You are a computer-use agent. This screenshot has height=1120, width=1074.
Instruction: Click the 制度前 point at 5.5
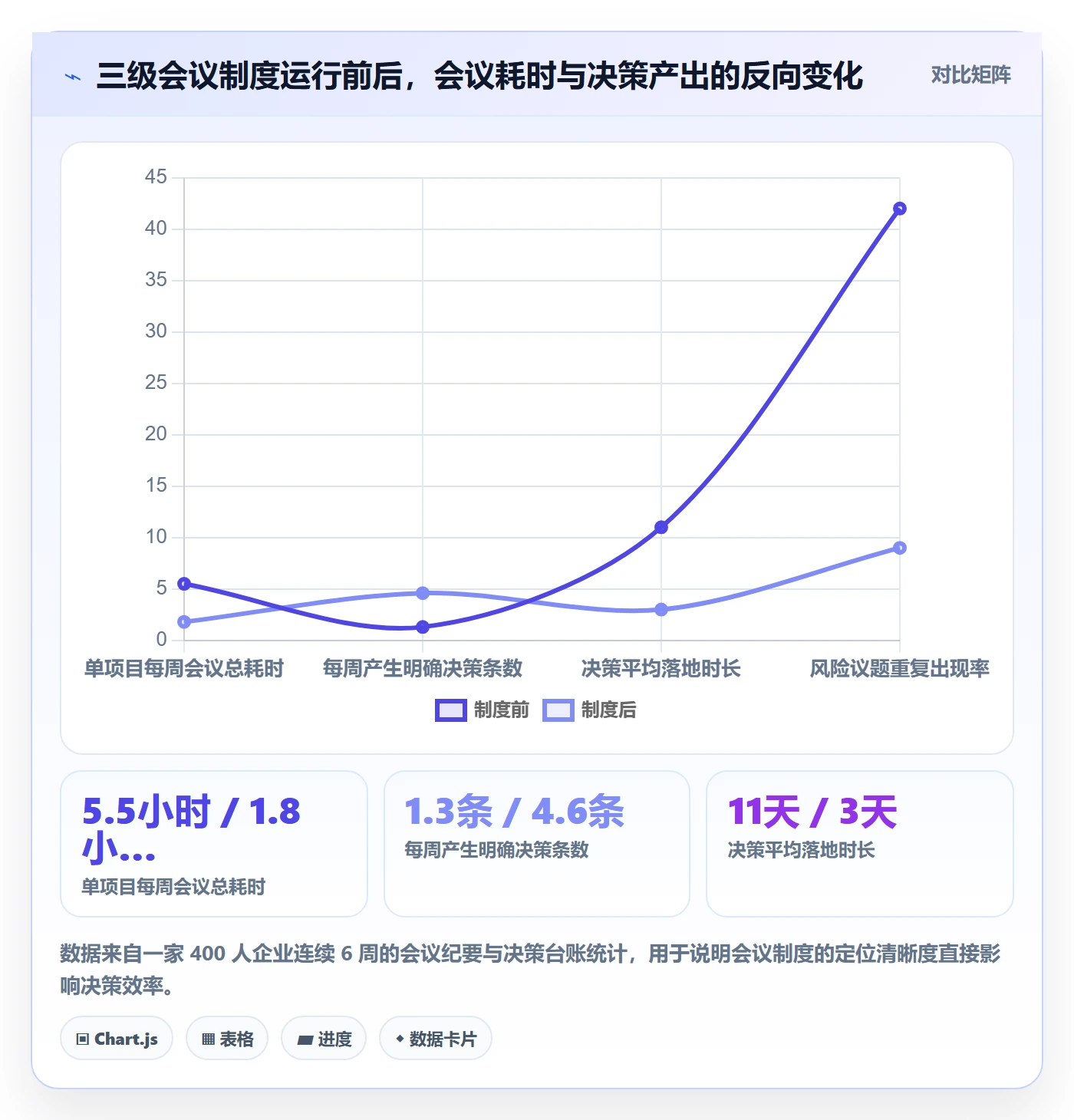[x=184, y=584]
